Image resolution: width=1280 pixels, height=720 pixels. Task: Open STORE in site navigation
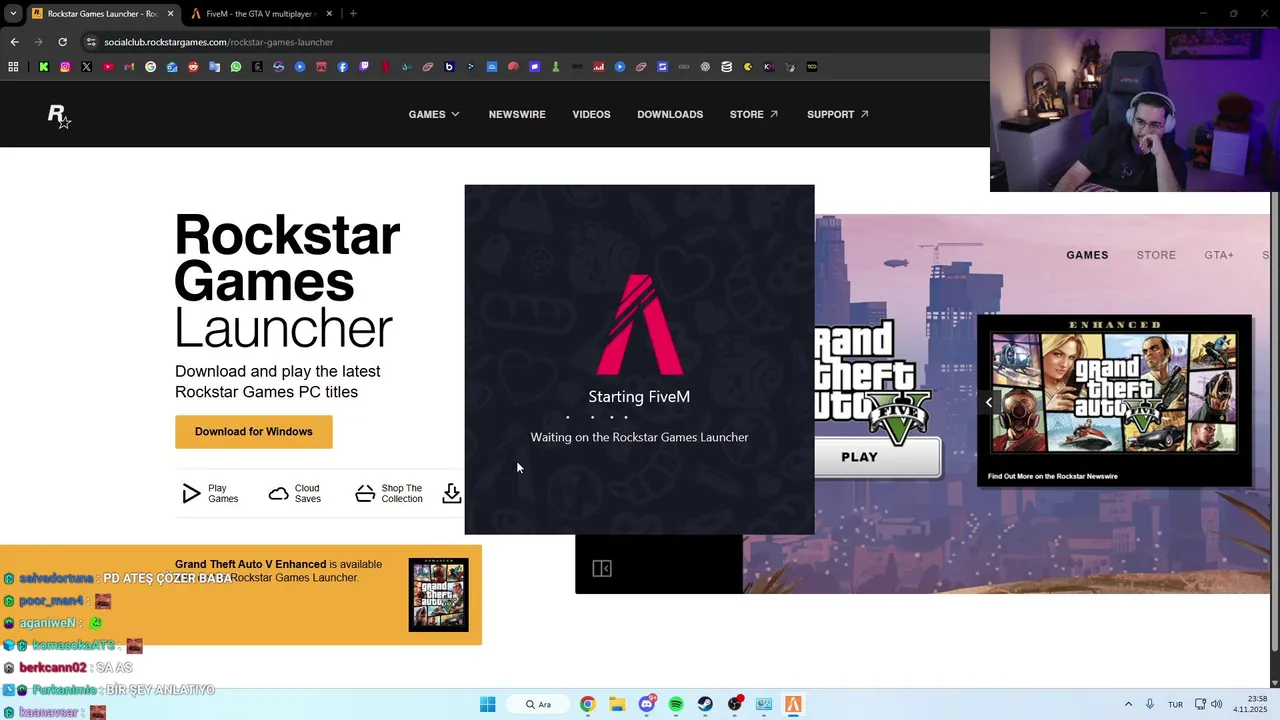[754, 114]
